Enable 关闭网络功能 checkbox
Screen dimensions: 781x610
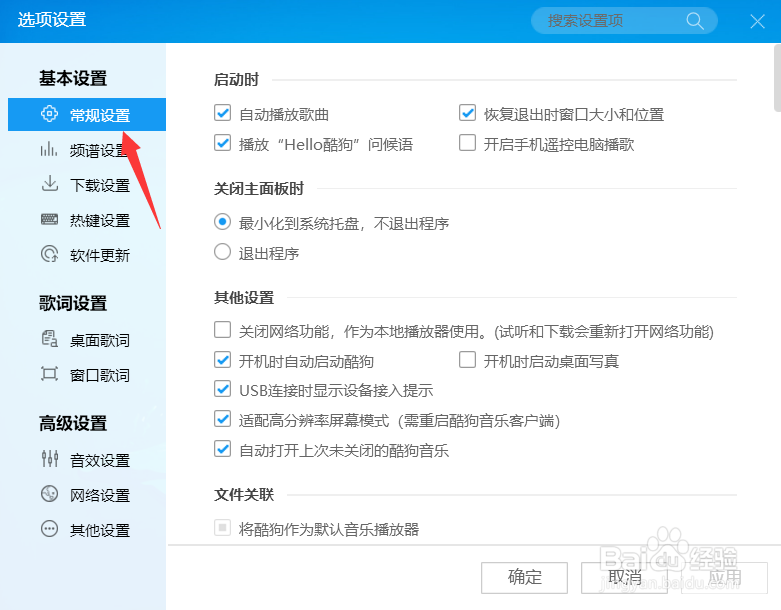[222, 330]
